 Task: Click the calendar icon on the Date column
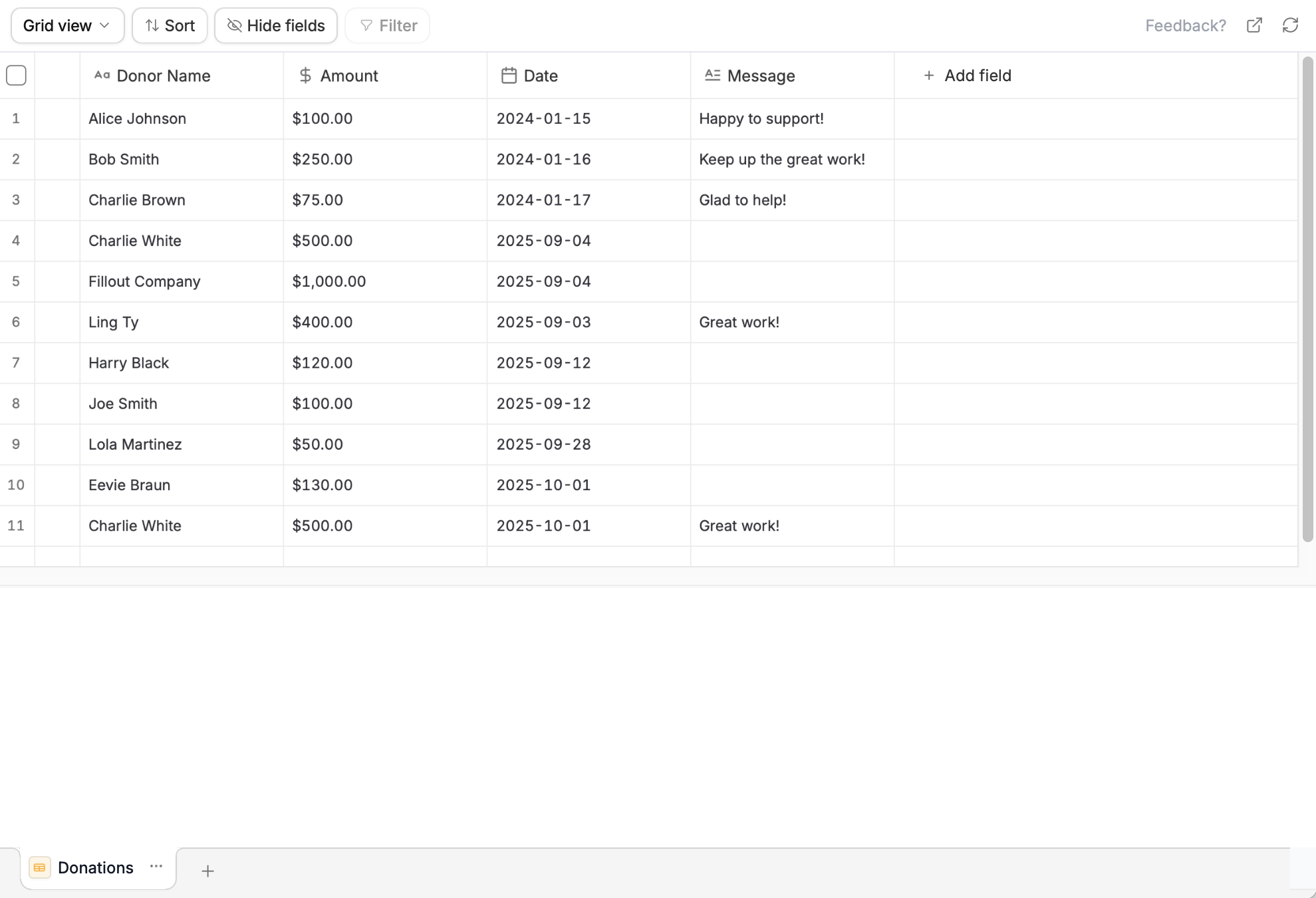(509, 75)
